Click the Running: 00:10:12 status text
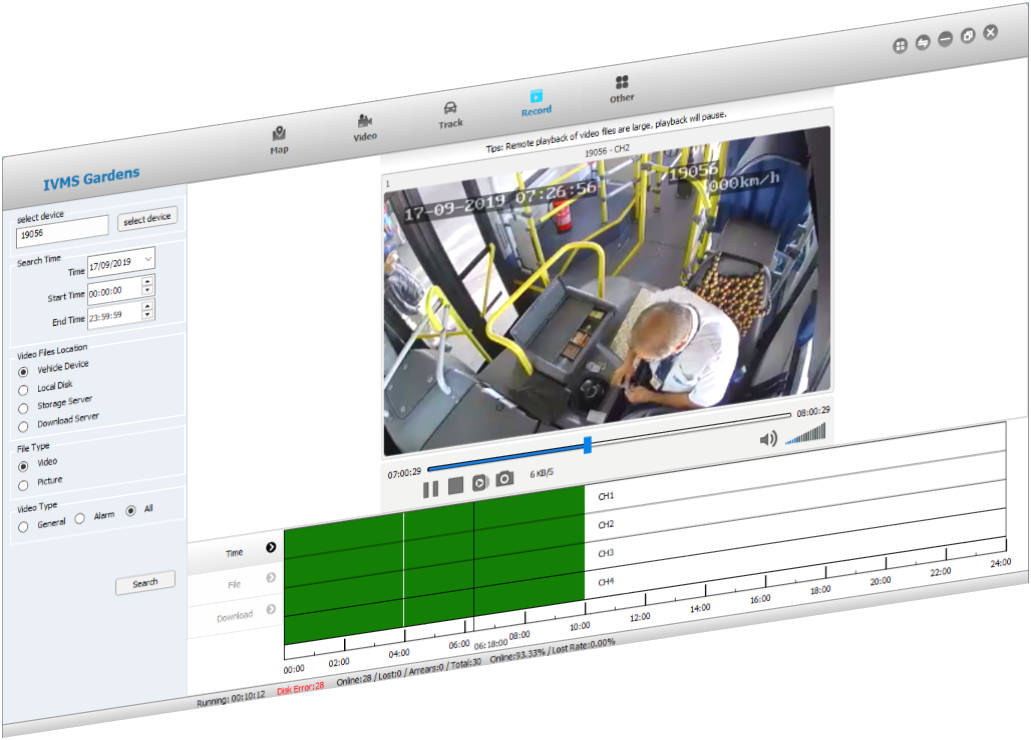This screenshot has width=1031, height=740. click(231, 699)
